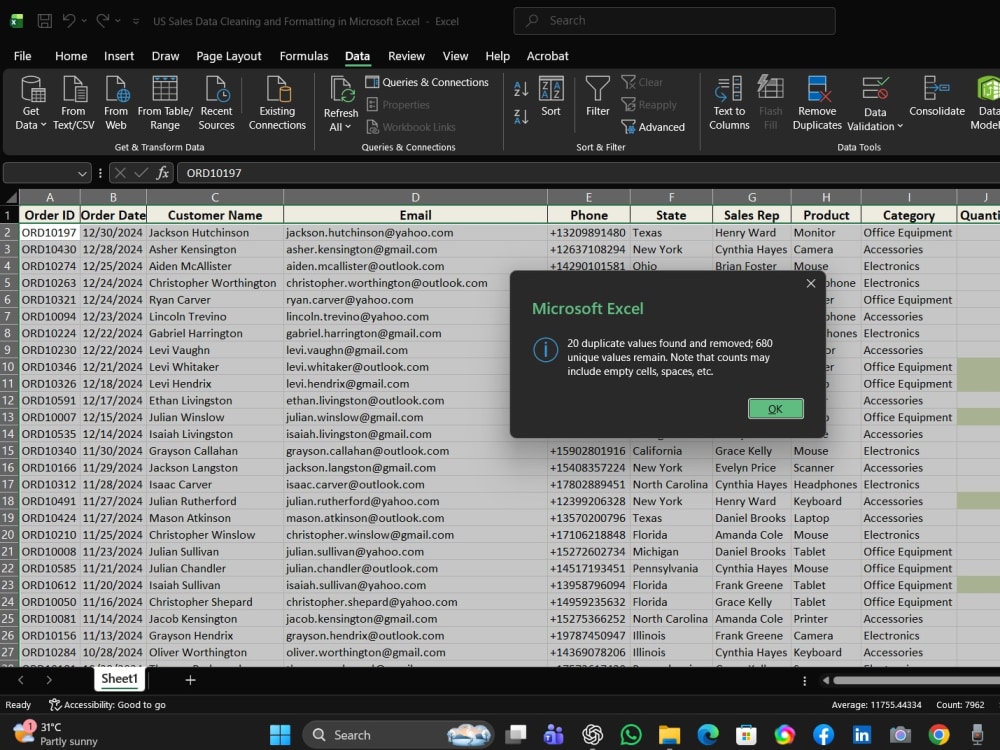Click the Email header cell
The image size is (1000, 750).
pos(415,215)
